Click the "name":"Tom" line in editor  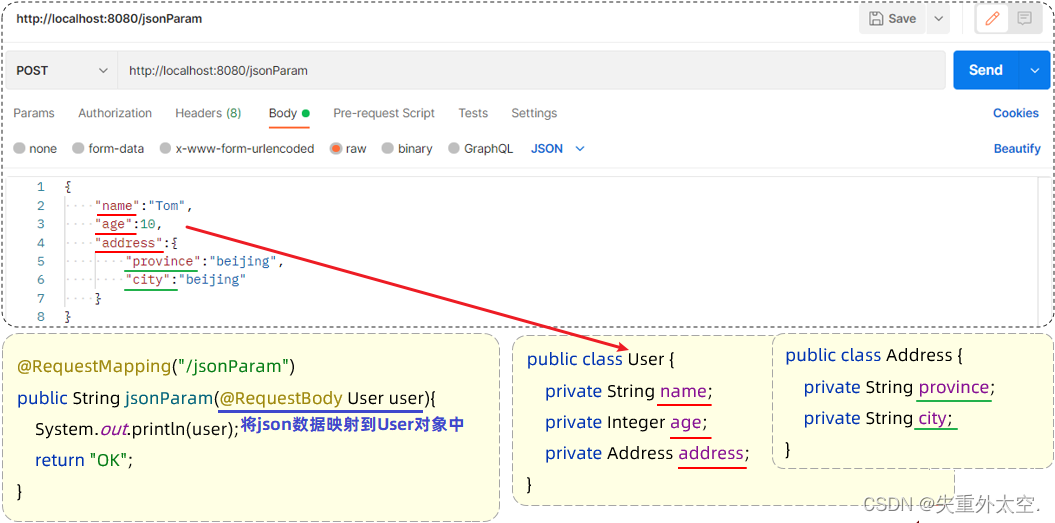tap(144, 205)
